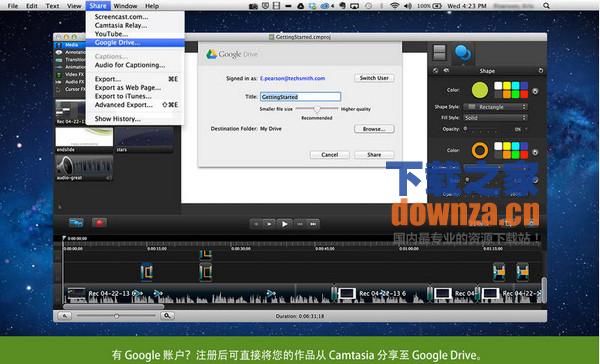Open the Spotlight search icon in menu bar

point(546,6)
